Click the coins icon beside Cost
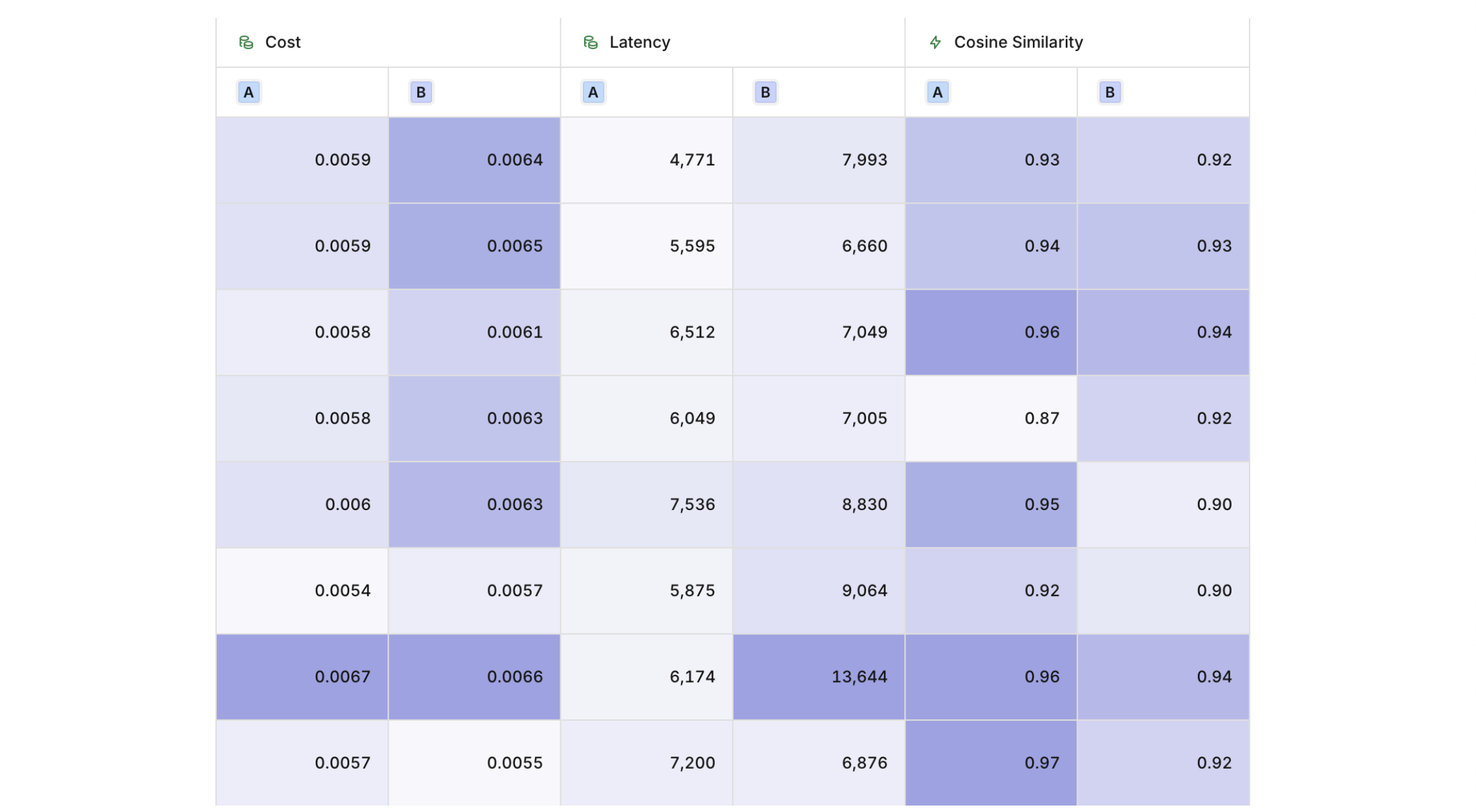The width and height of the screenshot is (1476, 812). point(246,43)
